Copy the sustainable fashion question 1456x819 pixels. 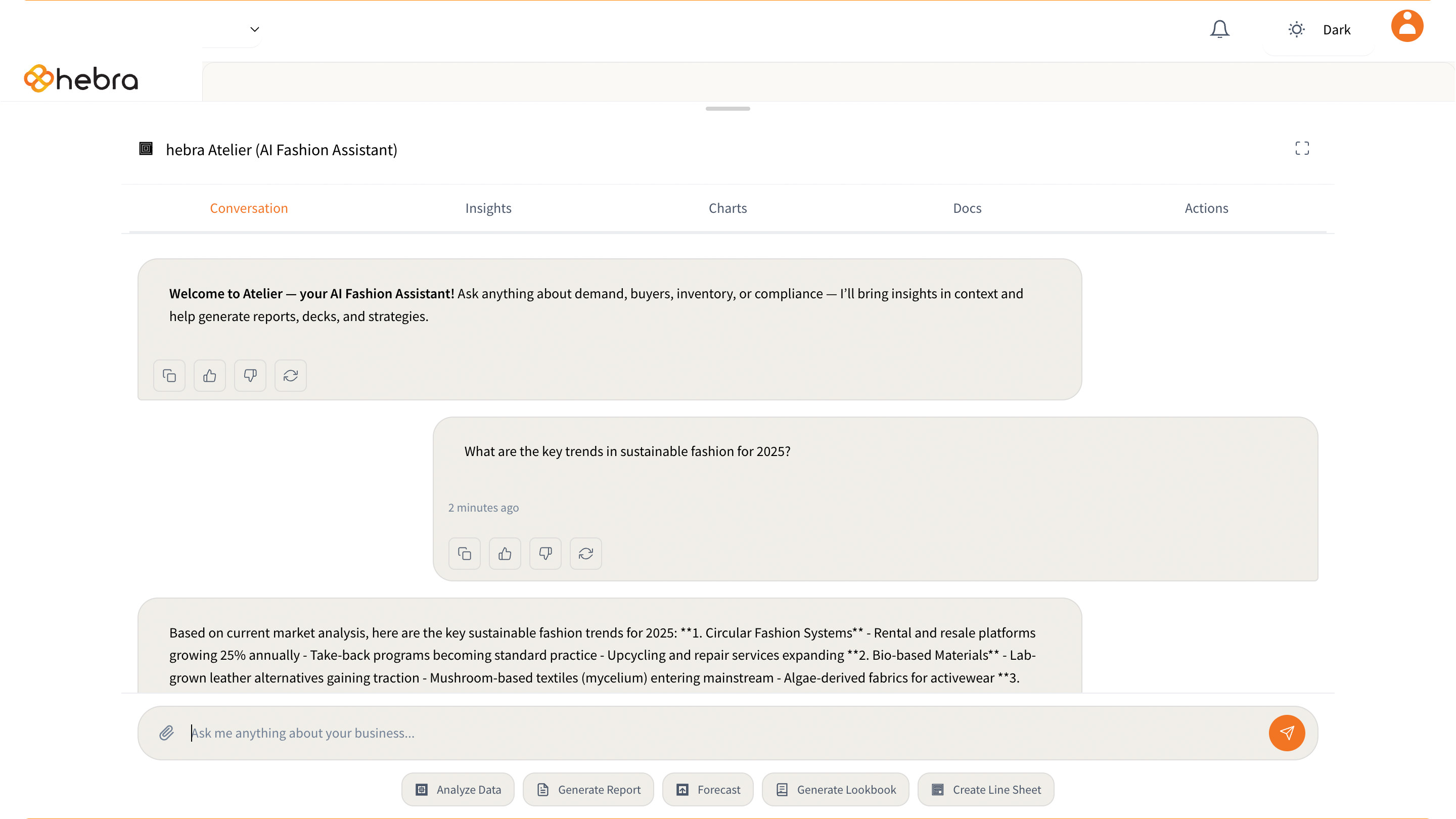(465, 554)
